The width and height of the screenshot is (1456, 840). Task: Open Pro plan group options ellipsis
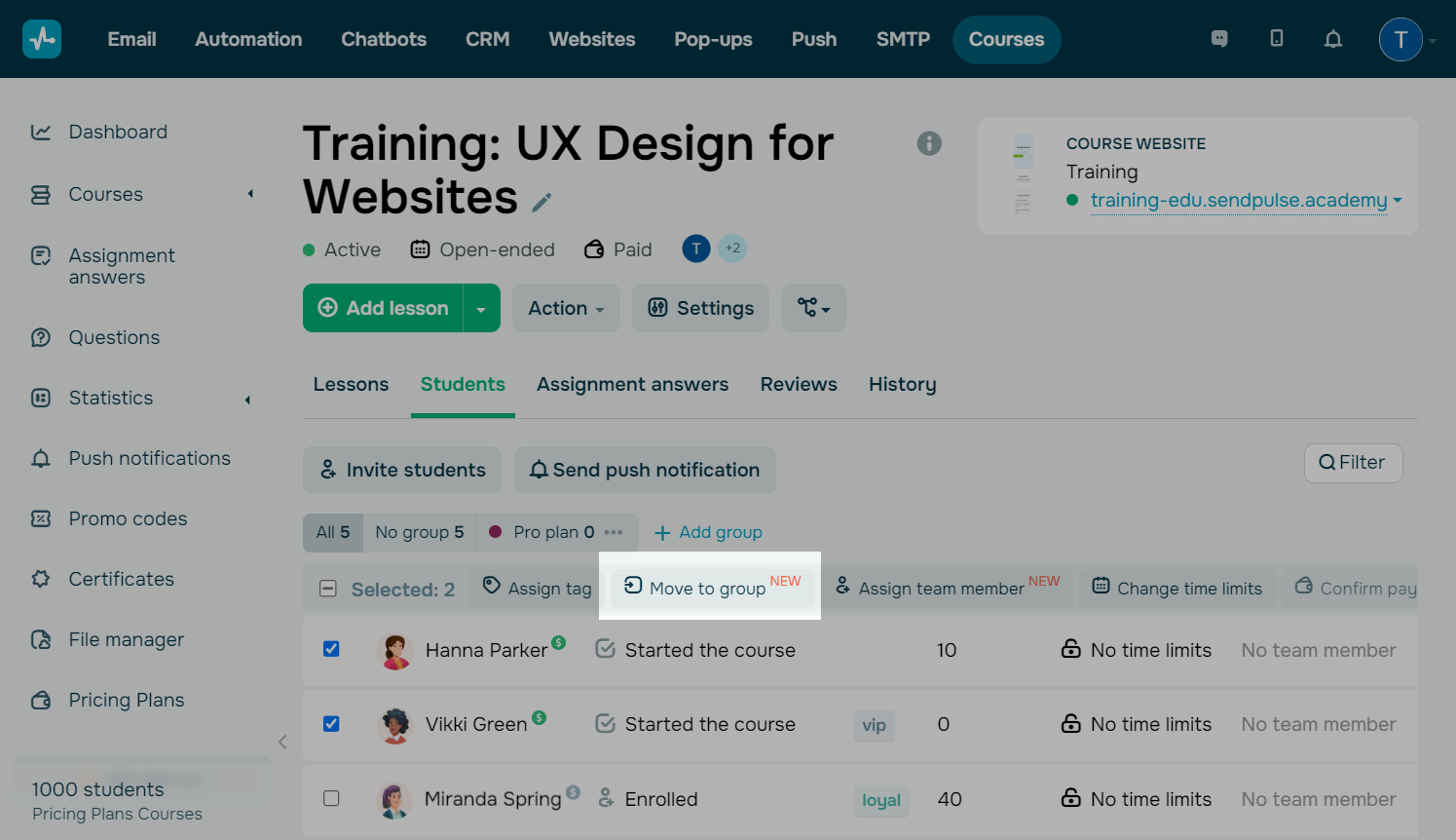click(614, 532)
